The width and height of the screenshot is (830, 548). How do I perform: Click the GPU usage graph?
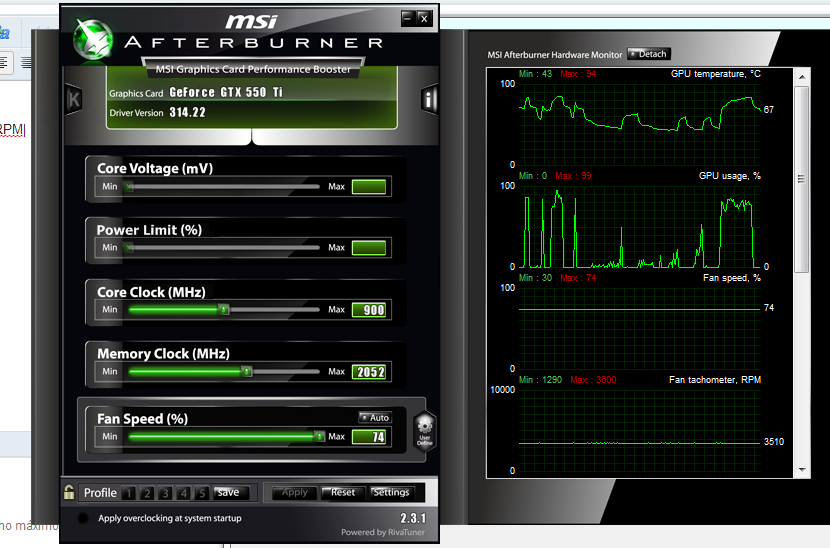tap(639, 226)
